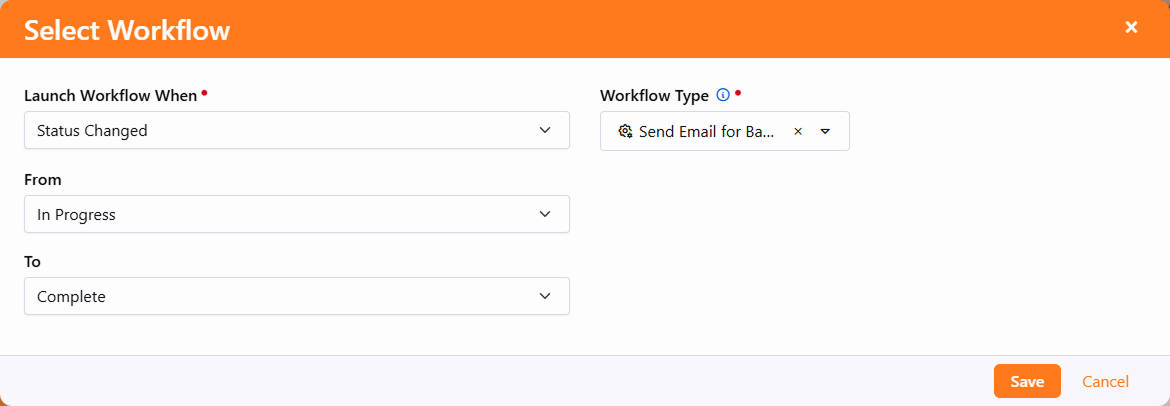Click the gear icon in Workflow Type field

(626, 131)
